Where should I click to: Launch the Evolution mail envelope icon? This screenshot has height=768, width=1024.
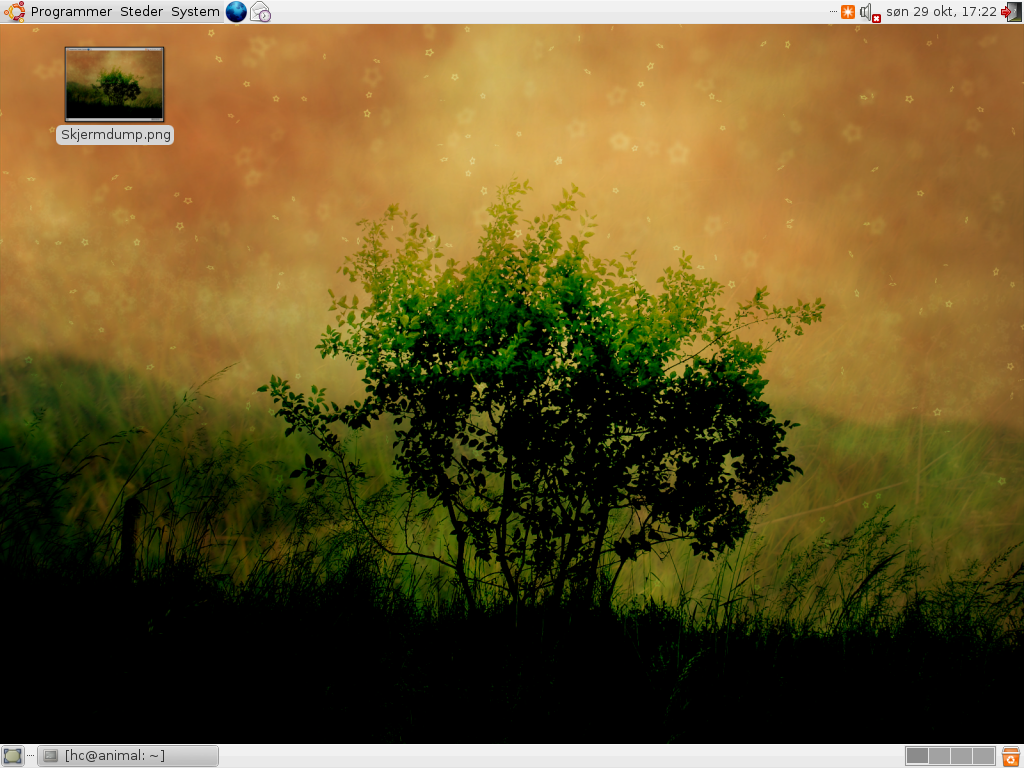260,12
